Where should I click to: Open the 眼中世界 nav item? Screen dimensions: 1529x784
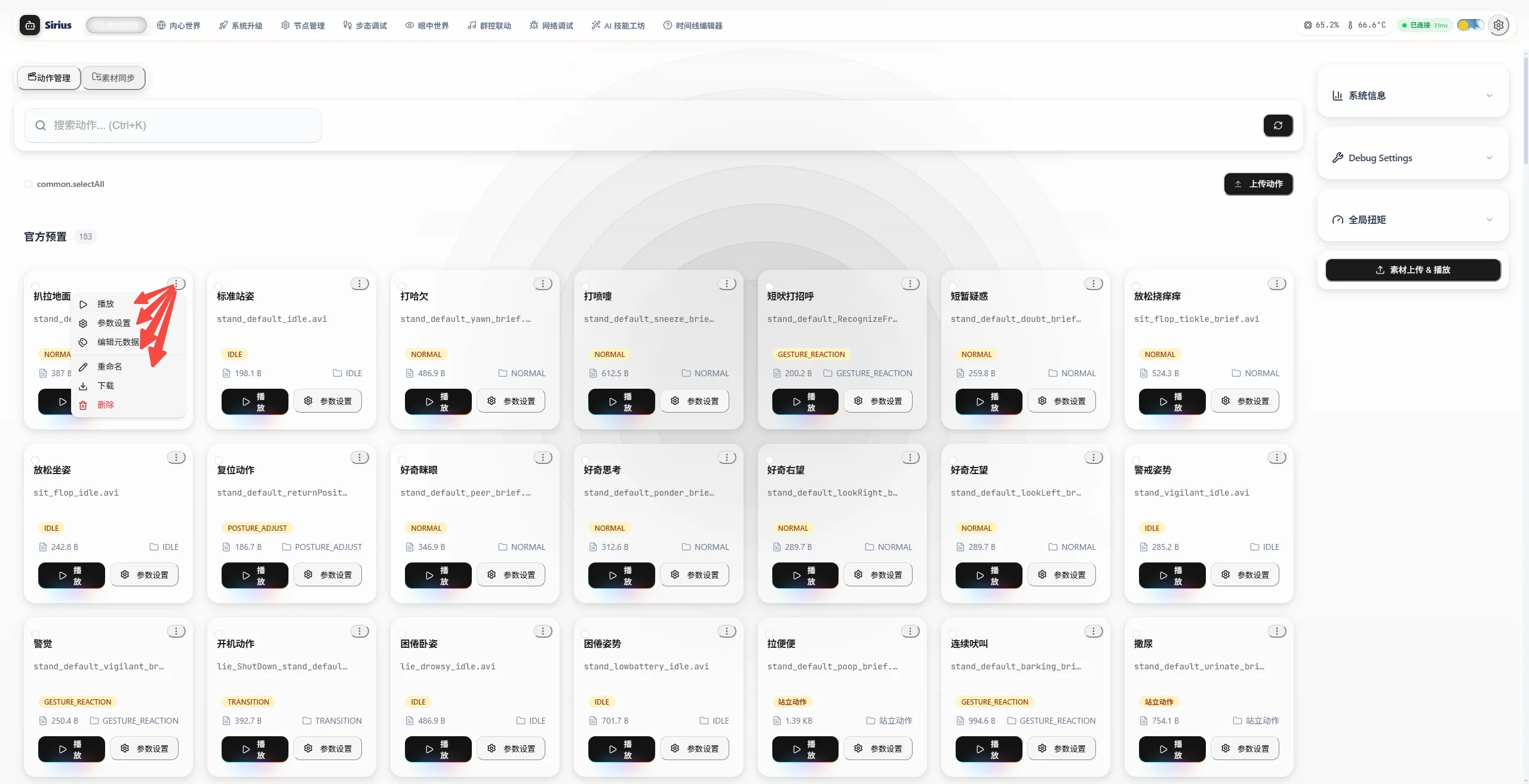click(427, 26)
